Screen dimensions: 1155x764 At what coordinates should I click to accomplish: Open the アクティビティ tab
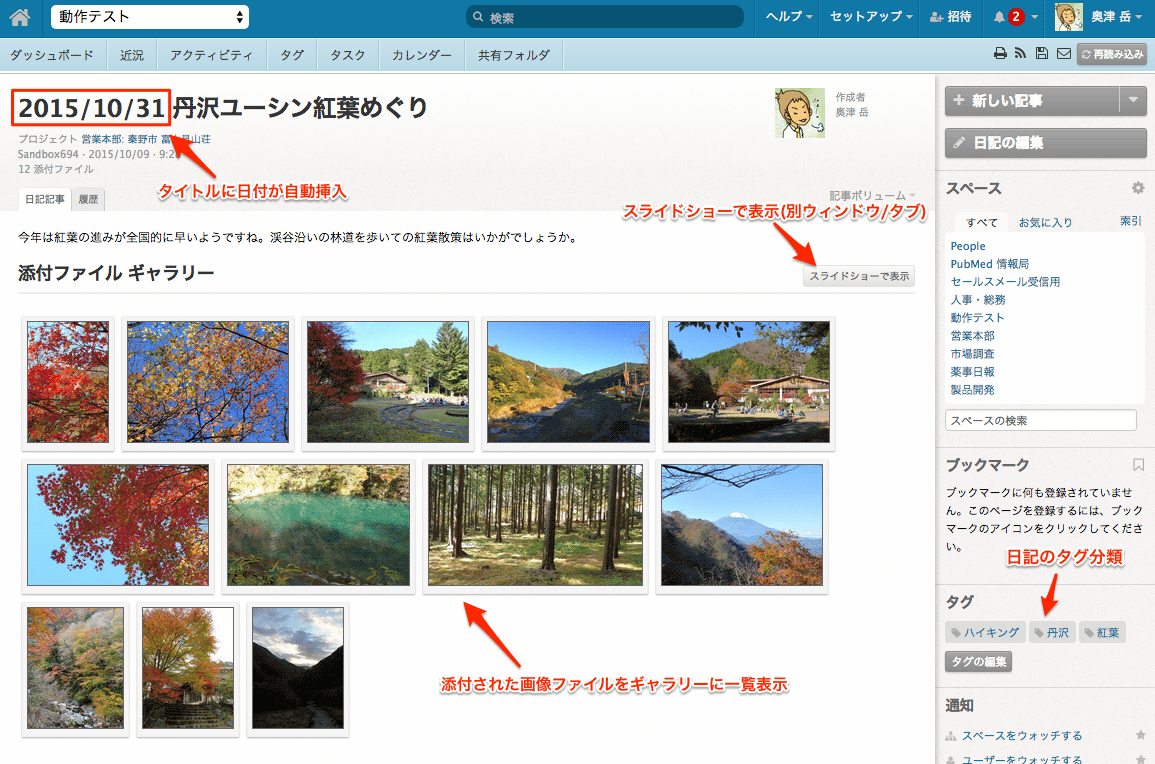211,55
